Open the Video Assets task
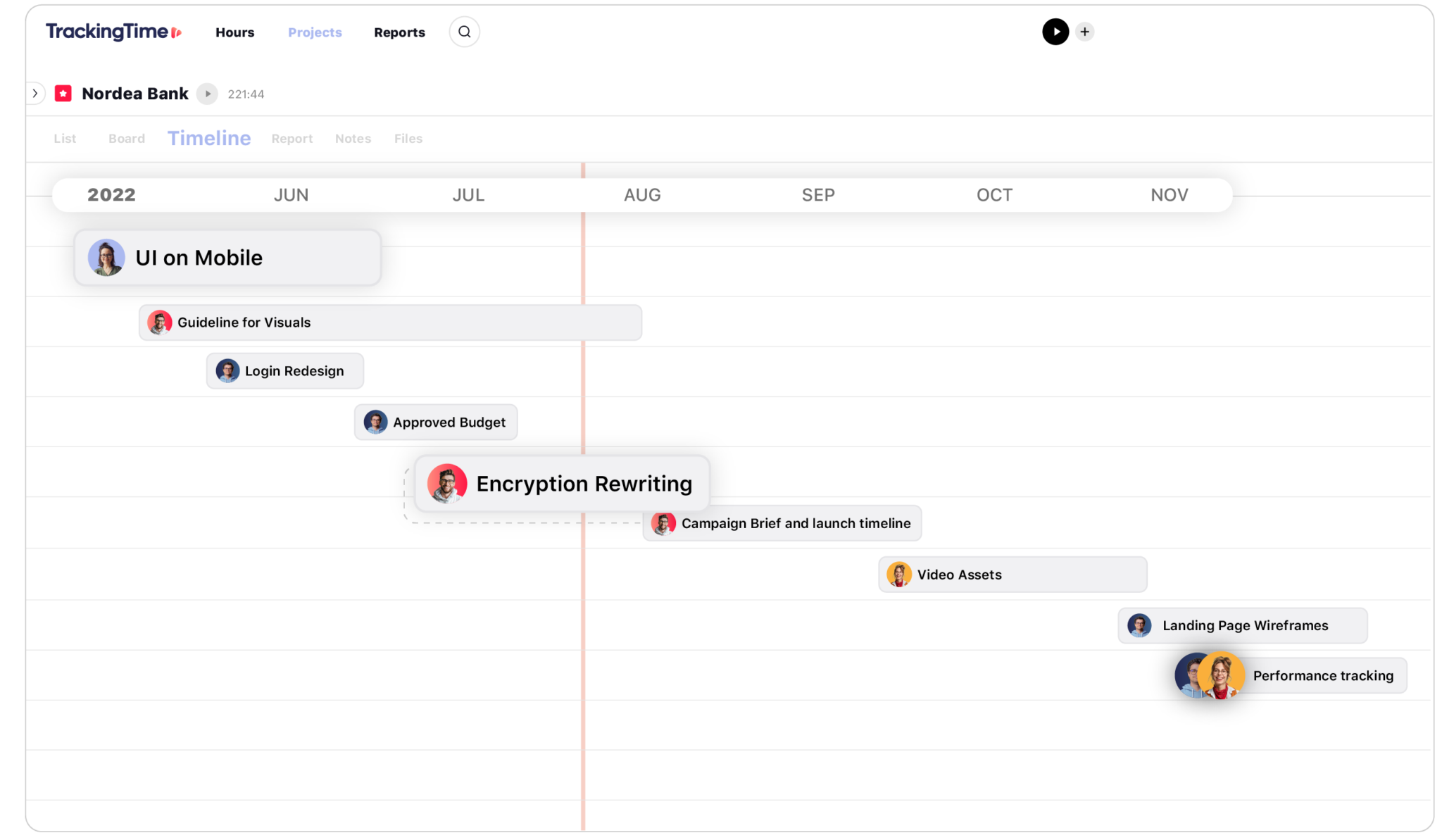Viewport: 1442px width, 840px height. (1012, 575)
